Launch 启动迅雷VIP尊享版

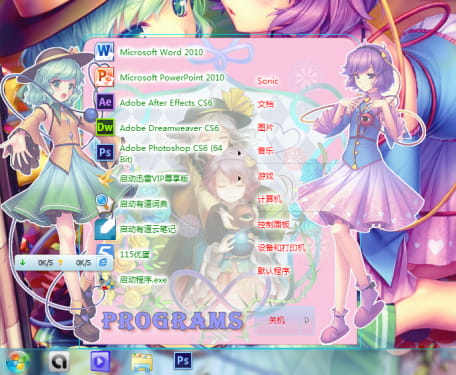click(x=143, y=178)
